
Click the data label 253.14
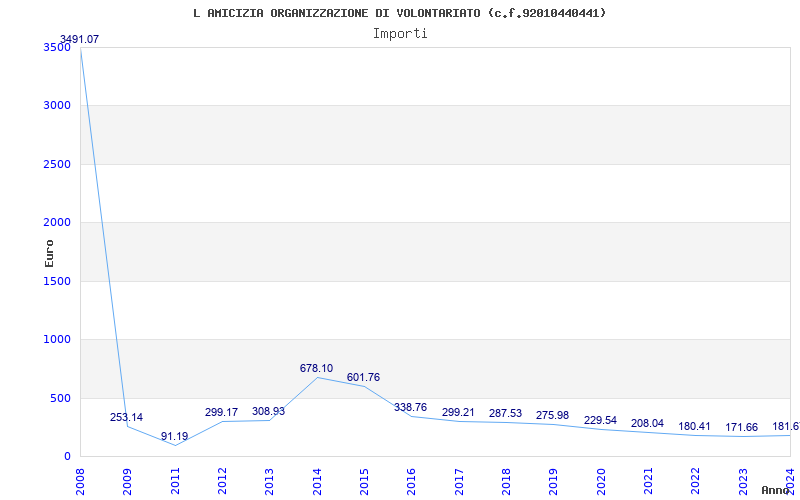(127, 417)
